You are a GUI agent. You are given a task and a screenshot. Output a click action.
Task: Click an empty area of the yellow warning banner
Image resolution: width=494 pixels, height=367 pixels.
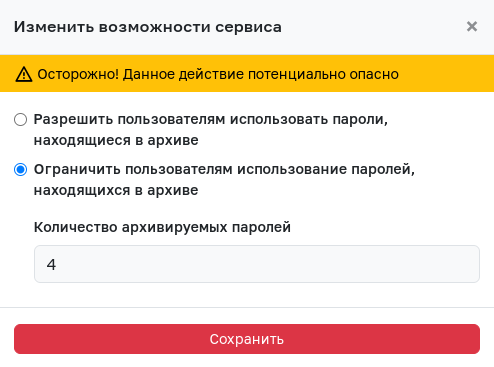point(447,74)
